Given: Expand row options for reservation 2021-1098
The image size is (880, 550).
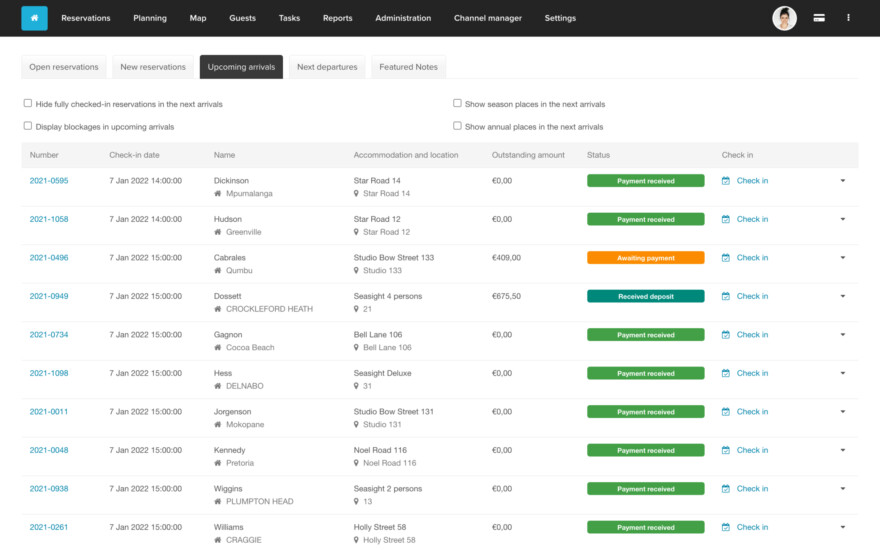Looking at the screenshot, I should [x=842, y=373].
